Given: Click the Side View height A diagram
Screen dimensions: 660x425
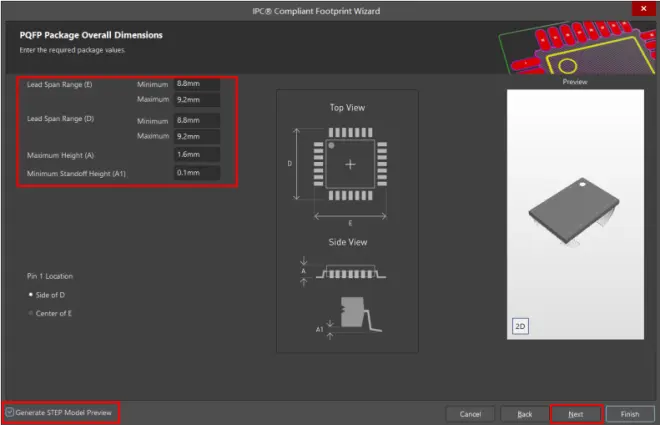Looking at the screenshot, I should (343, 272).
